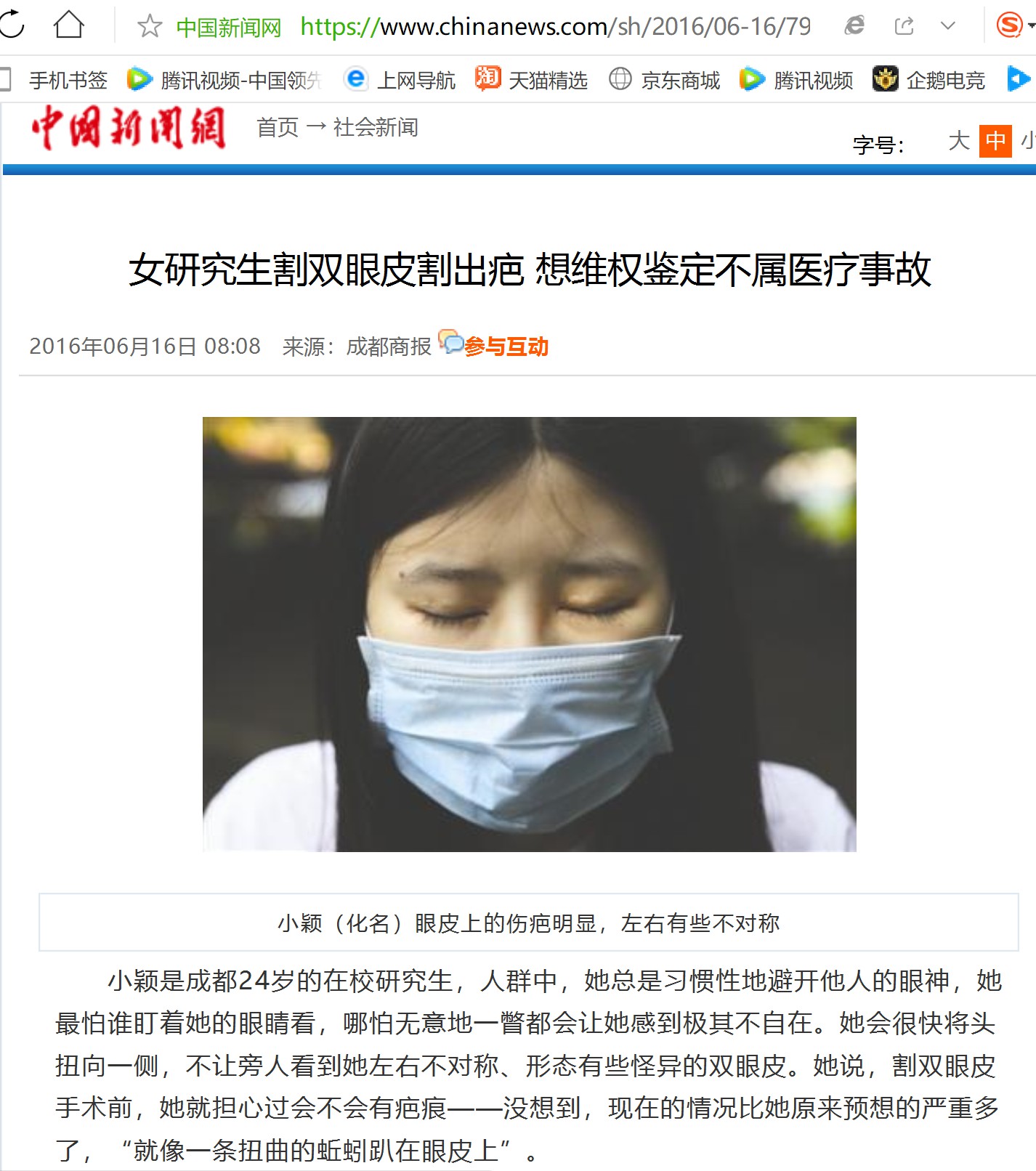Open the 社会新闻 section link

click(x=376, y=128)
